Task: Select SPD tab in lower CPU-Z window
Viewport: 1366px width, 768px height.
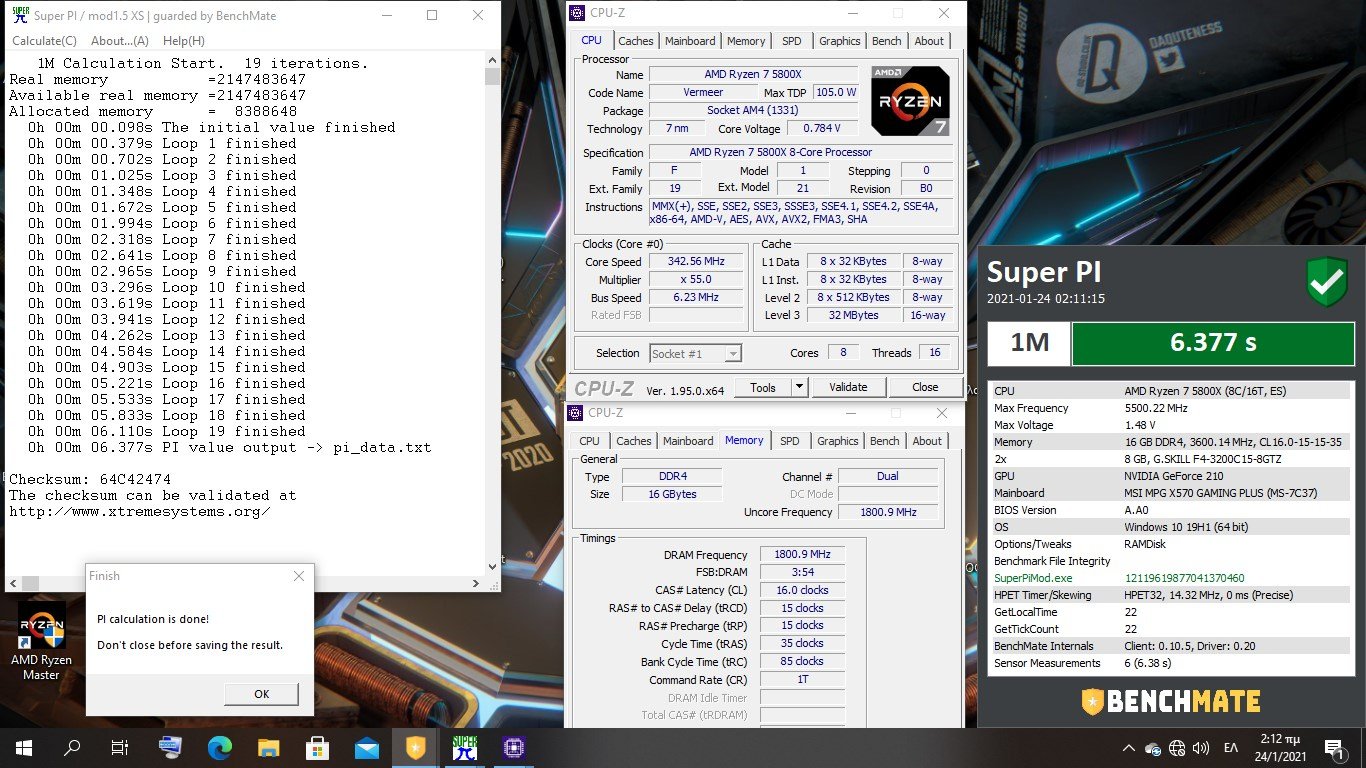Action: (789, 441)
